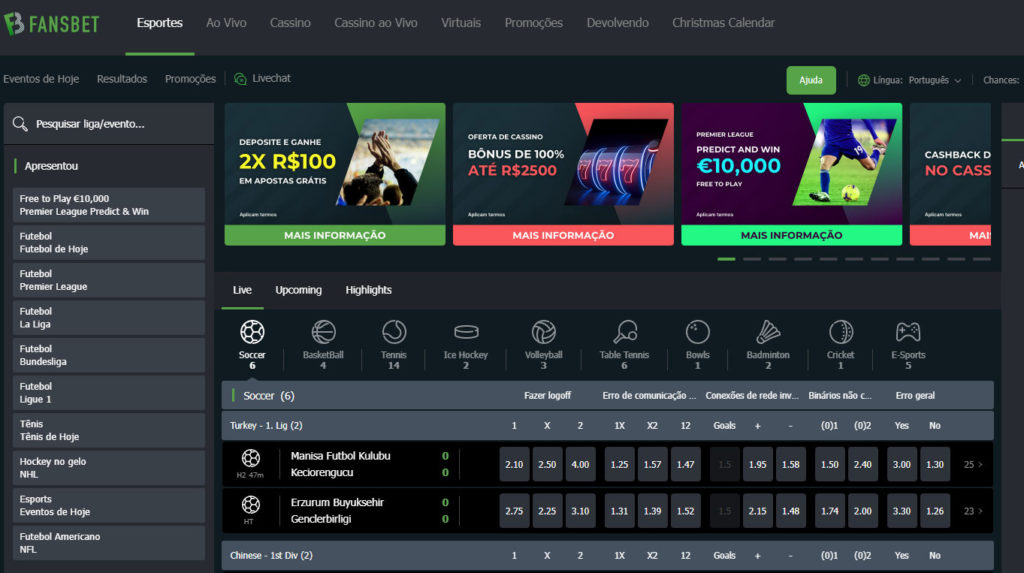
Task: Click Mais Informação on Premier League banner
Action: [x=792, y=235]
